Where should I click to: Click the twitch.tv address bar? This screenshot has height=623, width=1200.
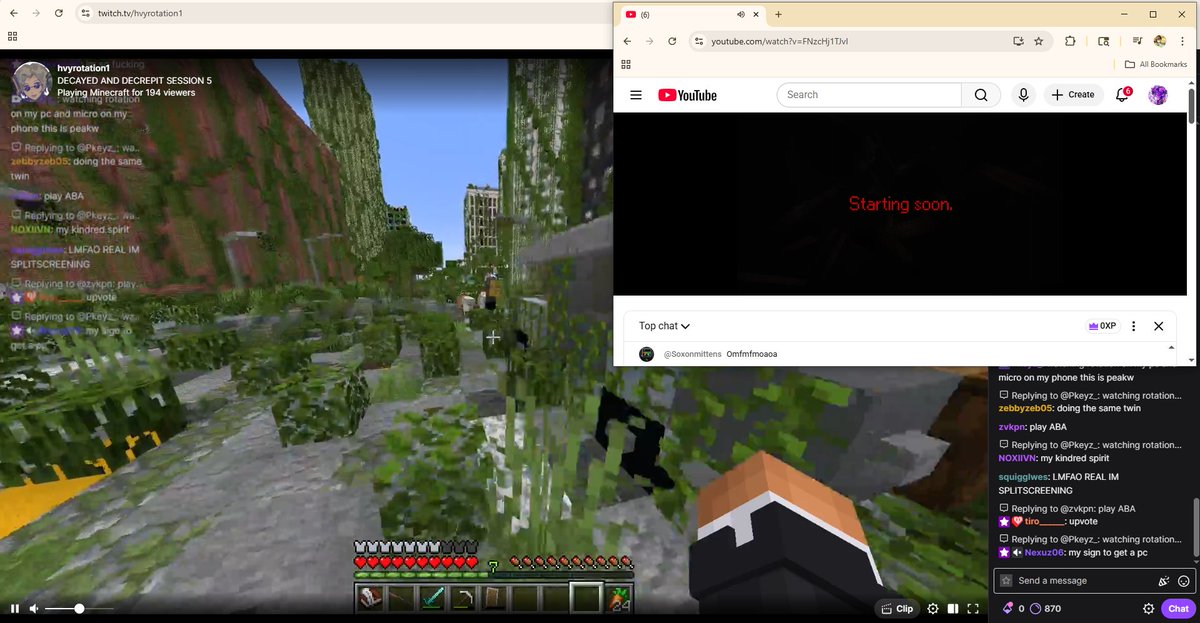tap(340, 13)
